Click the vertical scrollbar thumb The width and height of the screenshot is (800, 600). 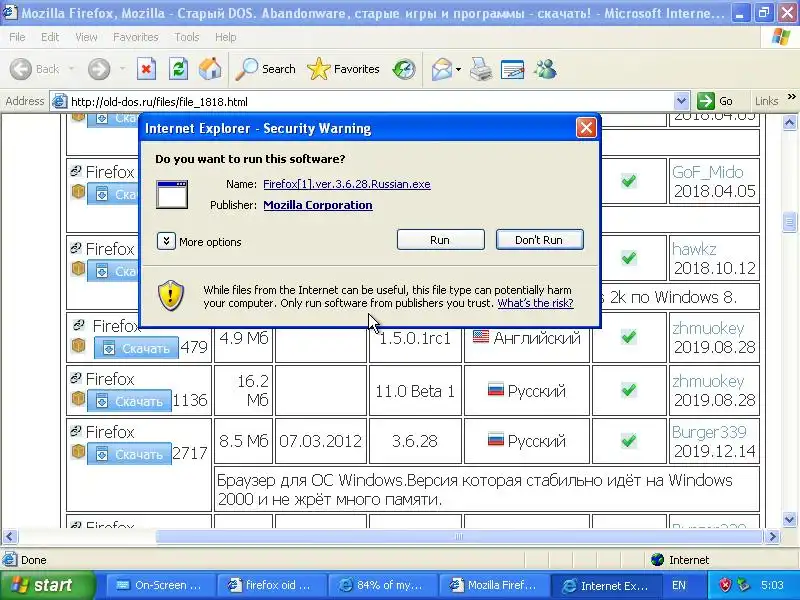(x=789, y=221)
